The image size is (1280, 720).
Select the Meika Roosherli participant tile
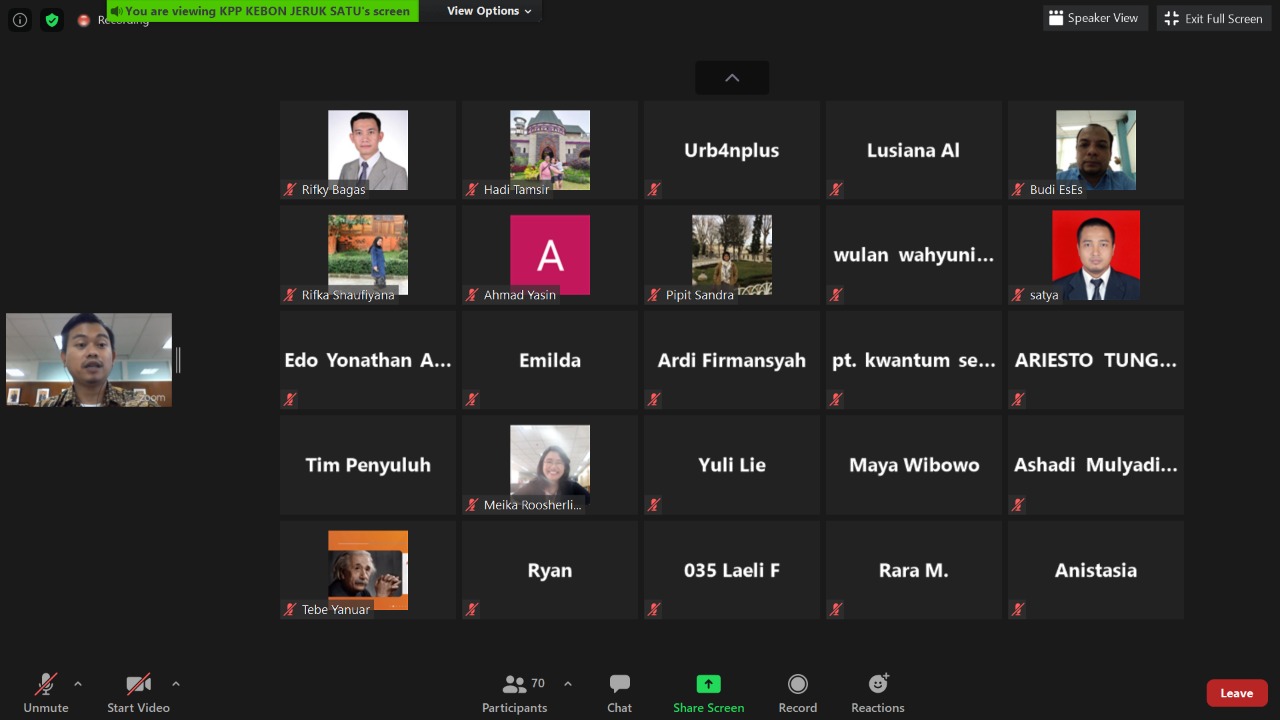point(550,465)
